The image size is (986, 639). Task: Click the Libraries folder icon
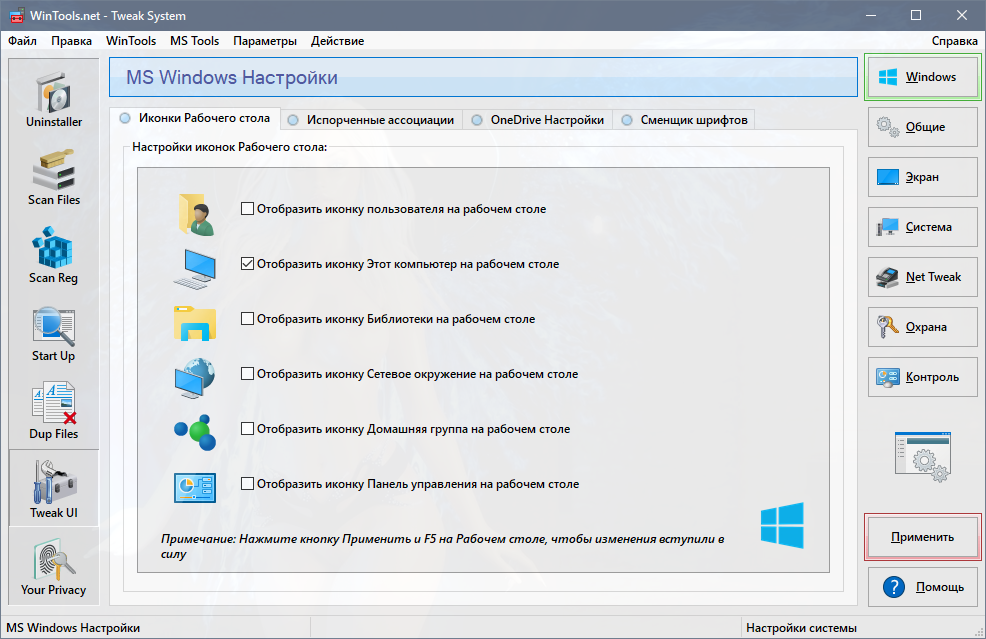click(x=195, y=323)
